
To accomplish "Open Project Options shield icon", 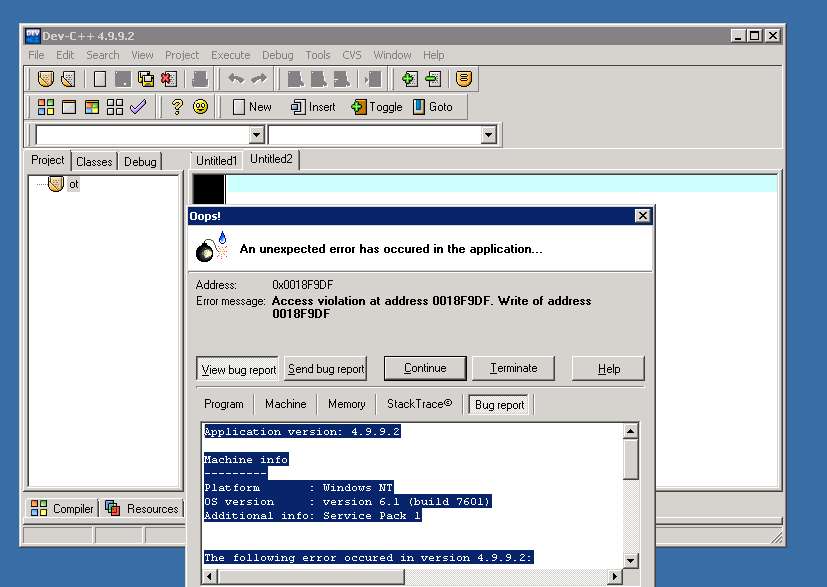I will tap(464, 79).
